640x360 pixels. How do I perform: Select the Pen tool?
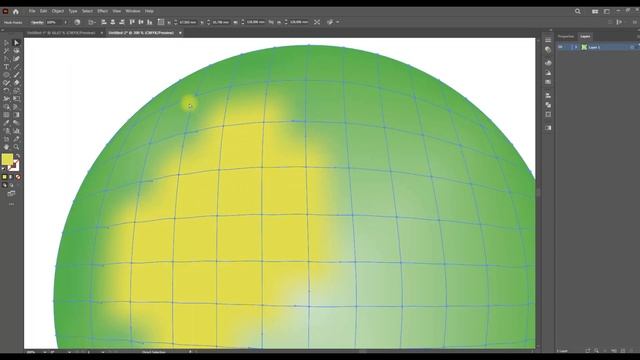6,59
